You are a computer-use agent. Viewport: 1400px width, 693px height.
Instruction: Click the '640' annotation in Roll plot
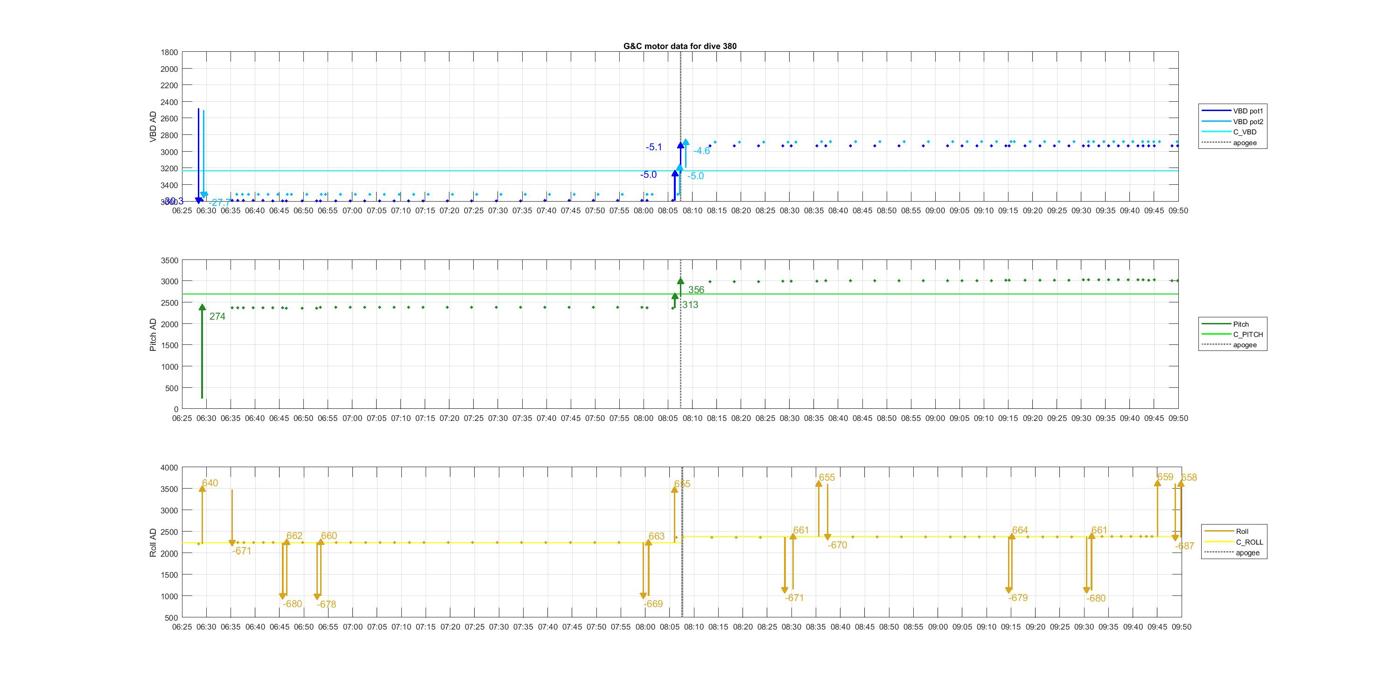pos(210,483)
